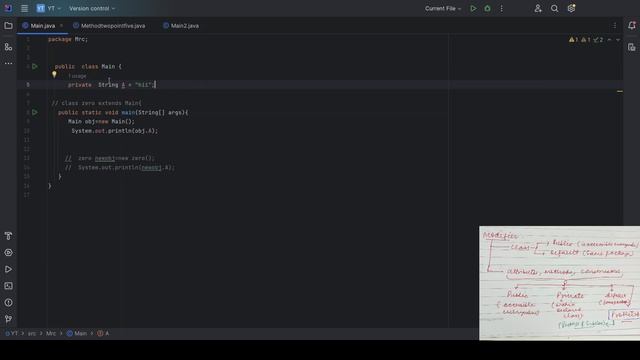The width and height of the screenshot is (640, 360).
Task: Open the YT project dropdown
Action: [49, 8]
